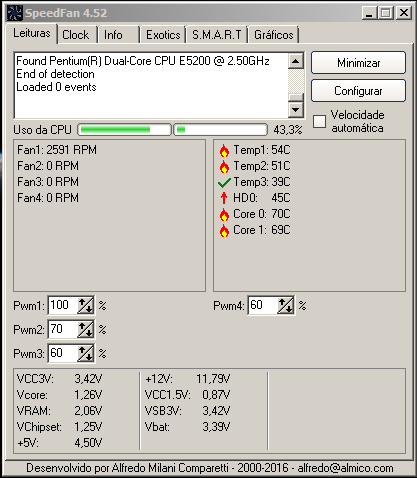Close the SpeedFan window
The height and width of the screenshot is (478, 417).
(404, 13)
